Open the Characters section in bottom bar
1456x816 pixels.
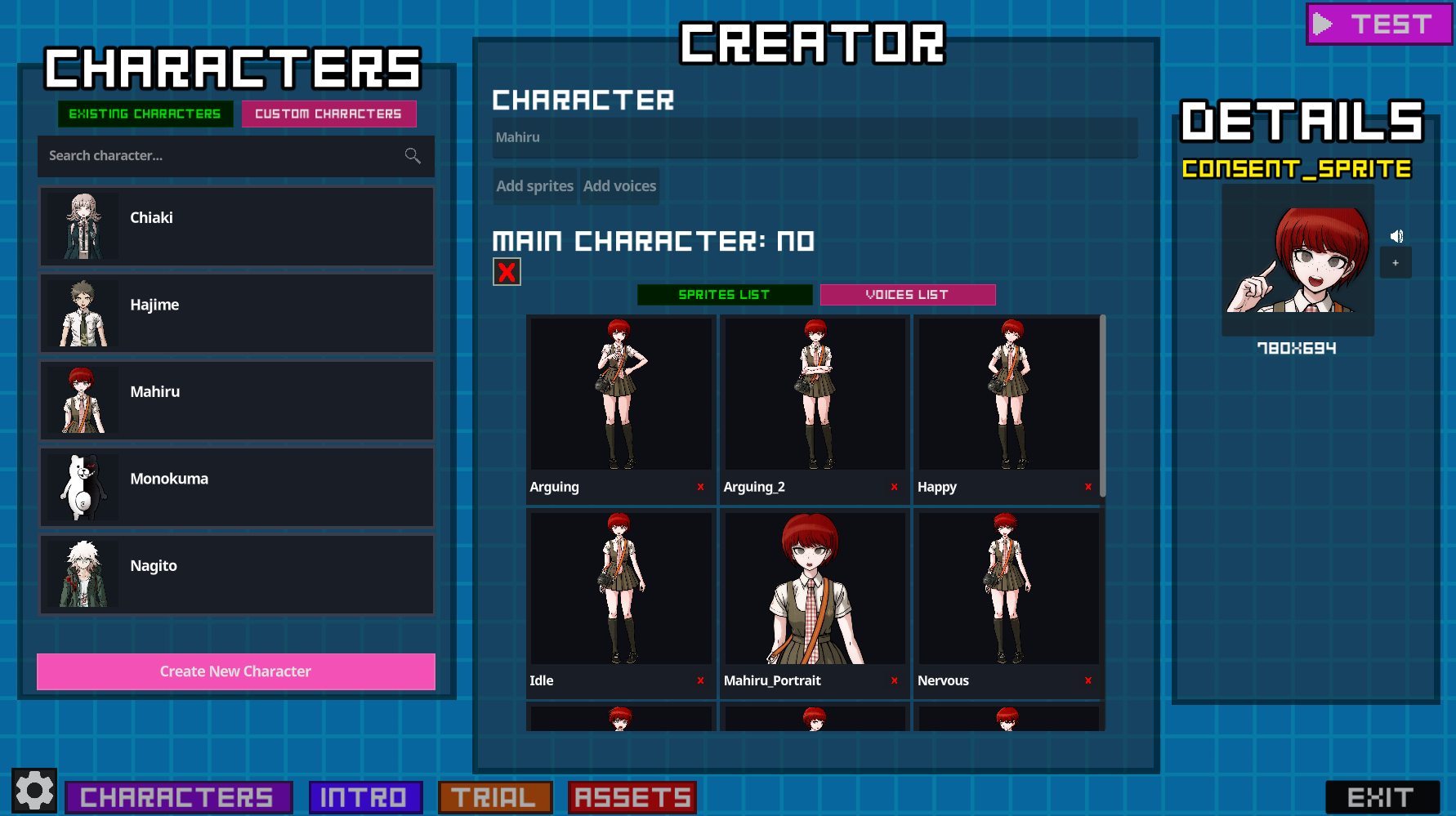[178, 797]
